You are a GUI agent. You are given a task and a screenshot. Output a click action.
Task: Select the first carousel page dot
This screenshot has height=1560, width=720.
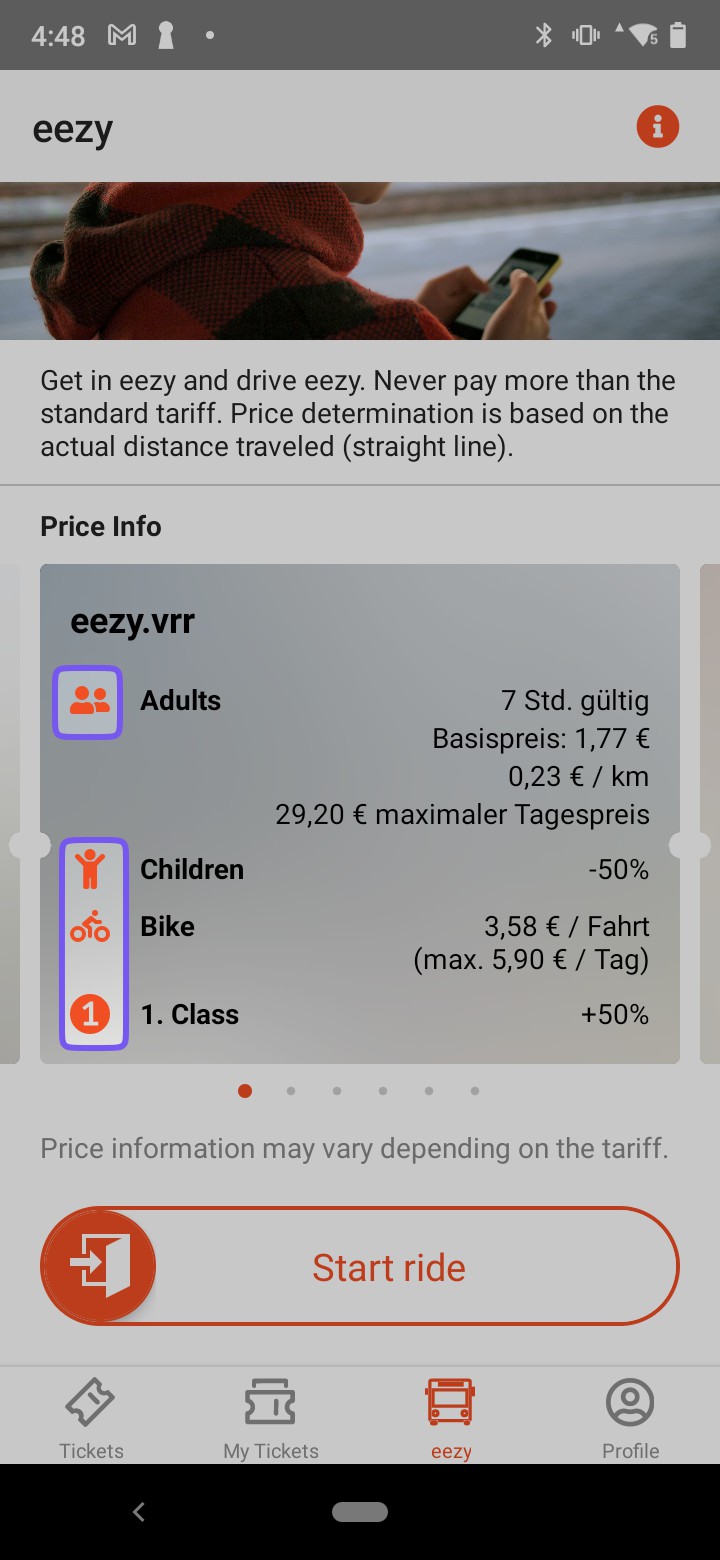(245, 1091)
